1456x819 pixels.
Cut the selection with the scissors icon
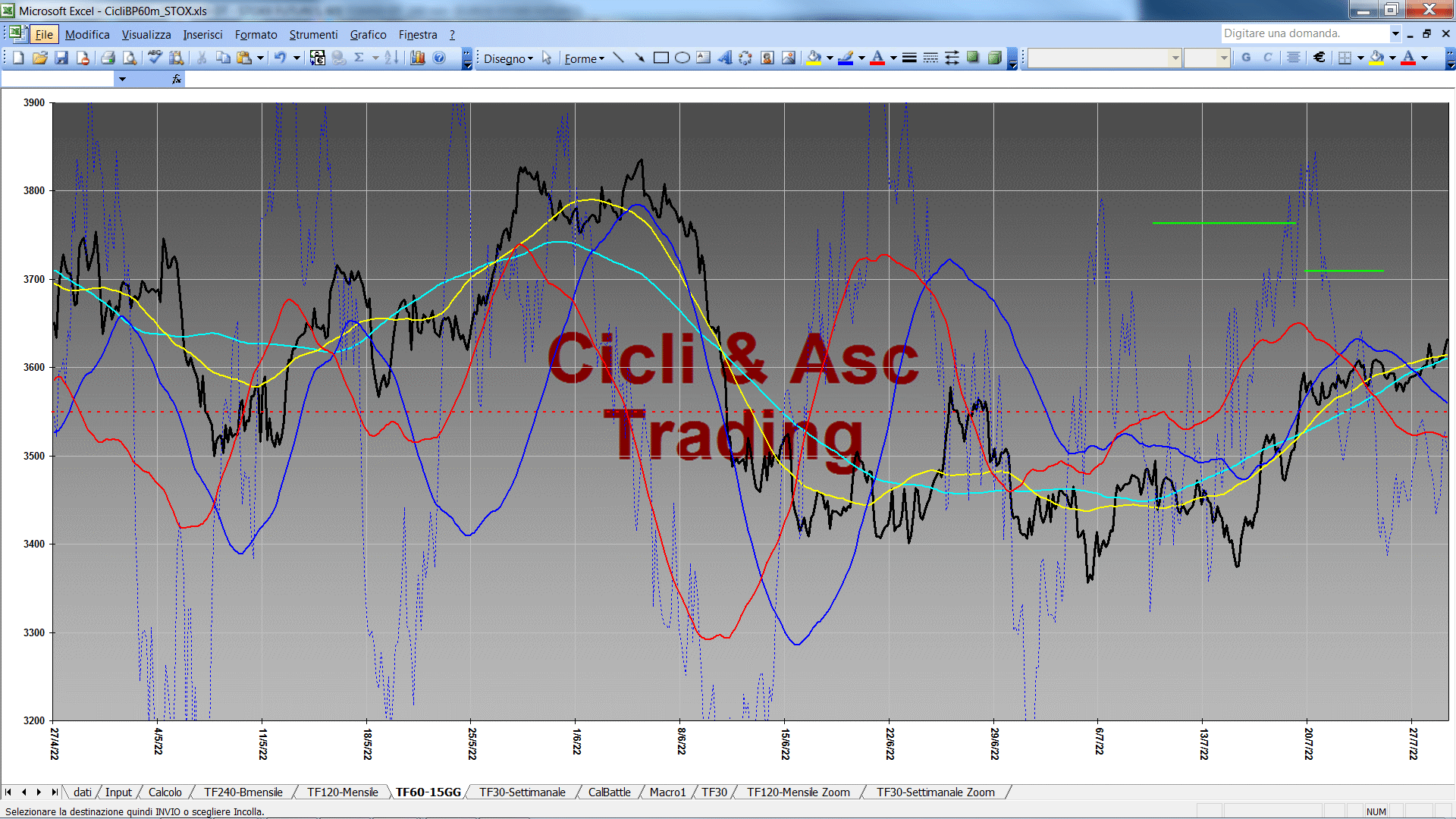click(202, 58)
